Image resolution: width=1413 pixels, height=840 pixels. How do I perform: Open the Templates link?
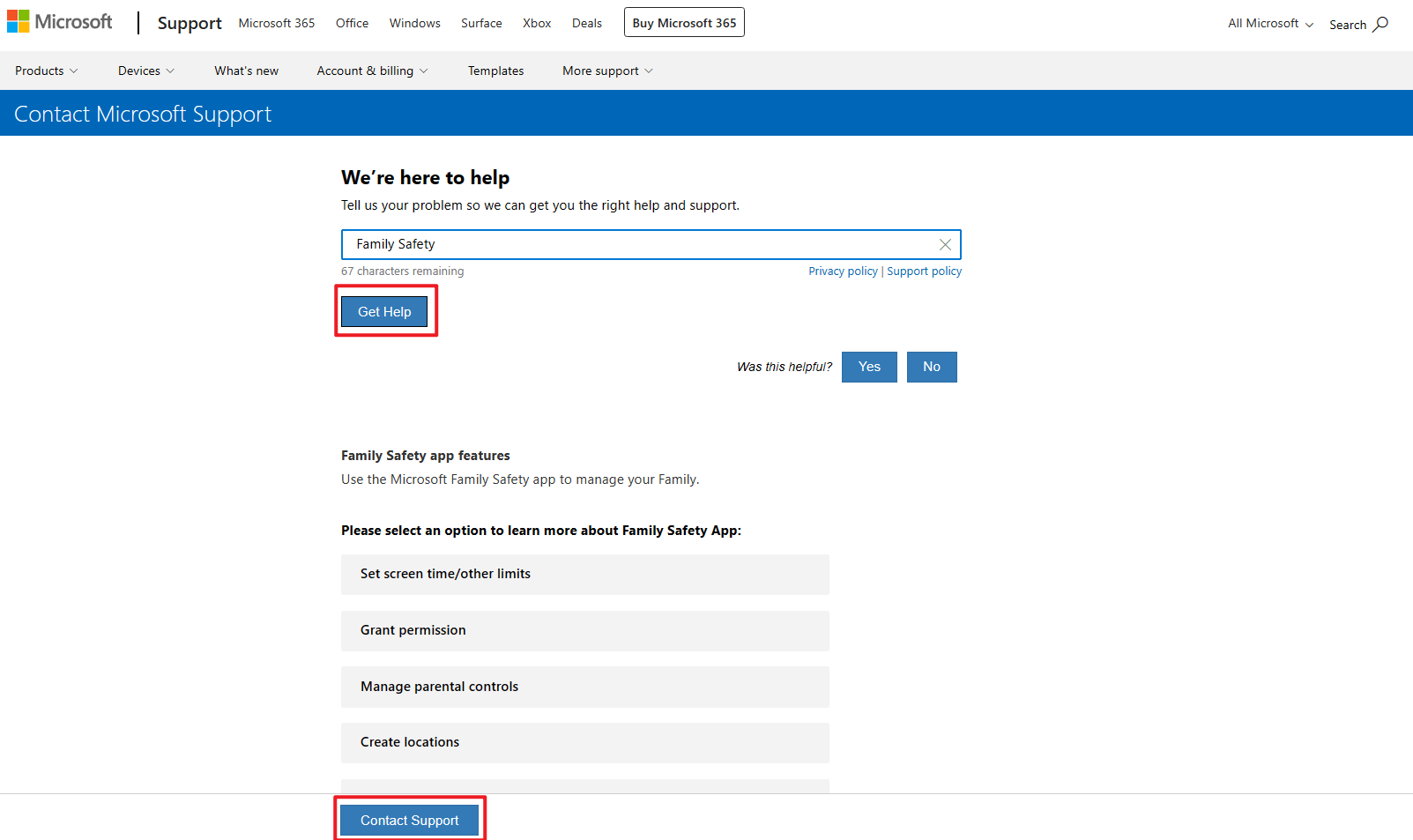point(495,71)
